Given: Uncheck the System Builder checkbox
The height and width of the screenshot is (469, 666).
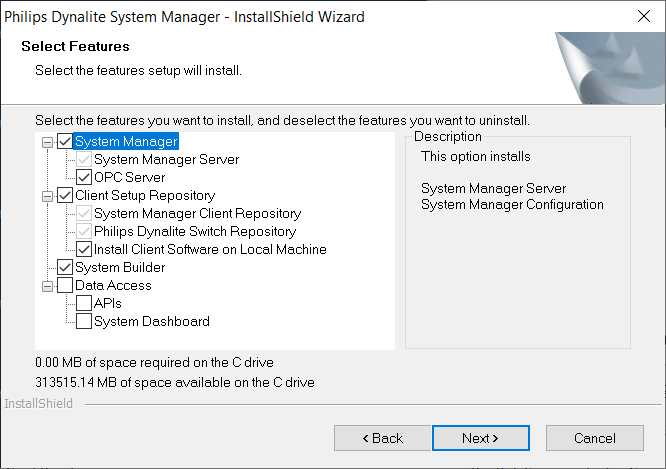Looking at the screenshot, I should [65, 267].
